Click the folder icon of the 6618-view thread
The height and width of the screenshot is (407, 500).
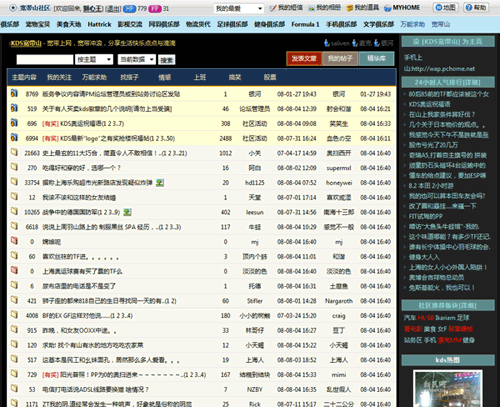[x=14, y=226]
